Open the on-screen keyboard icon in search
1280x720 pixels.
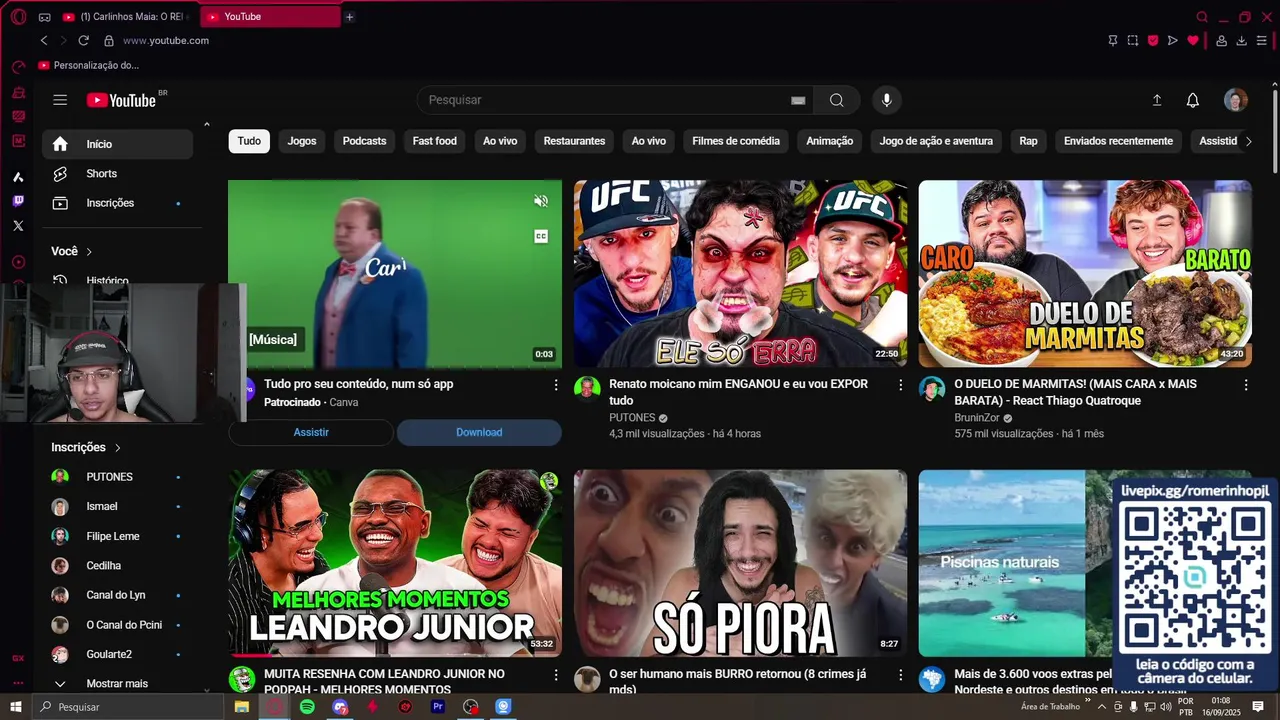tap(798, 100)
